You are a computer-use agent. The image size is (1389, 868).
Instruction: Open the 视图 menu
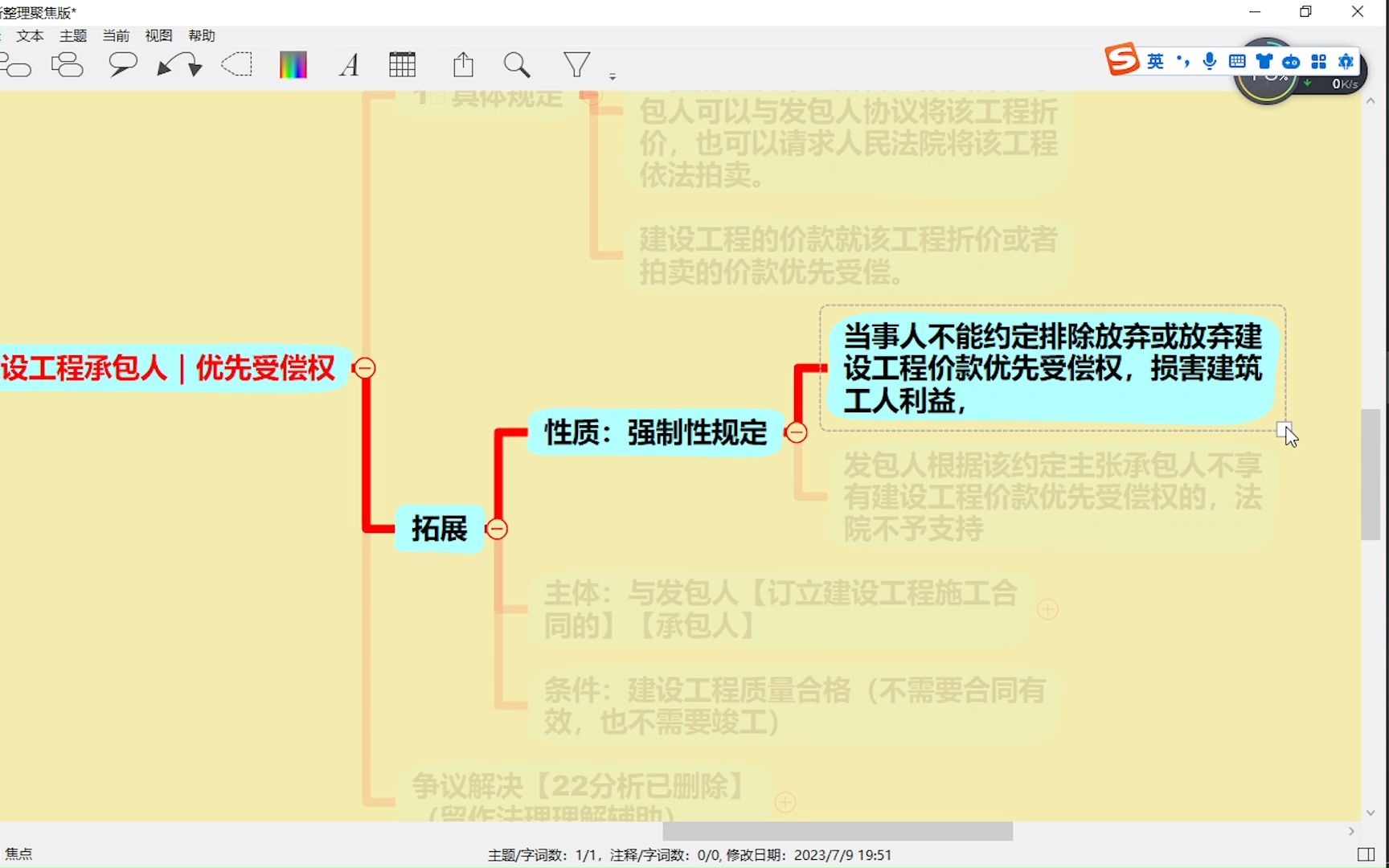(x=158, y=35)
